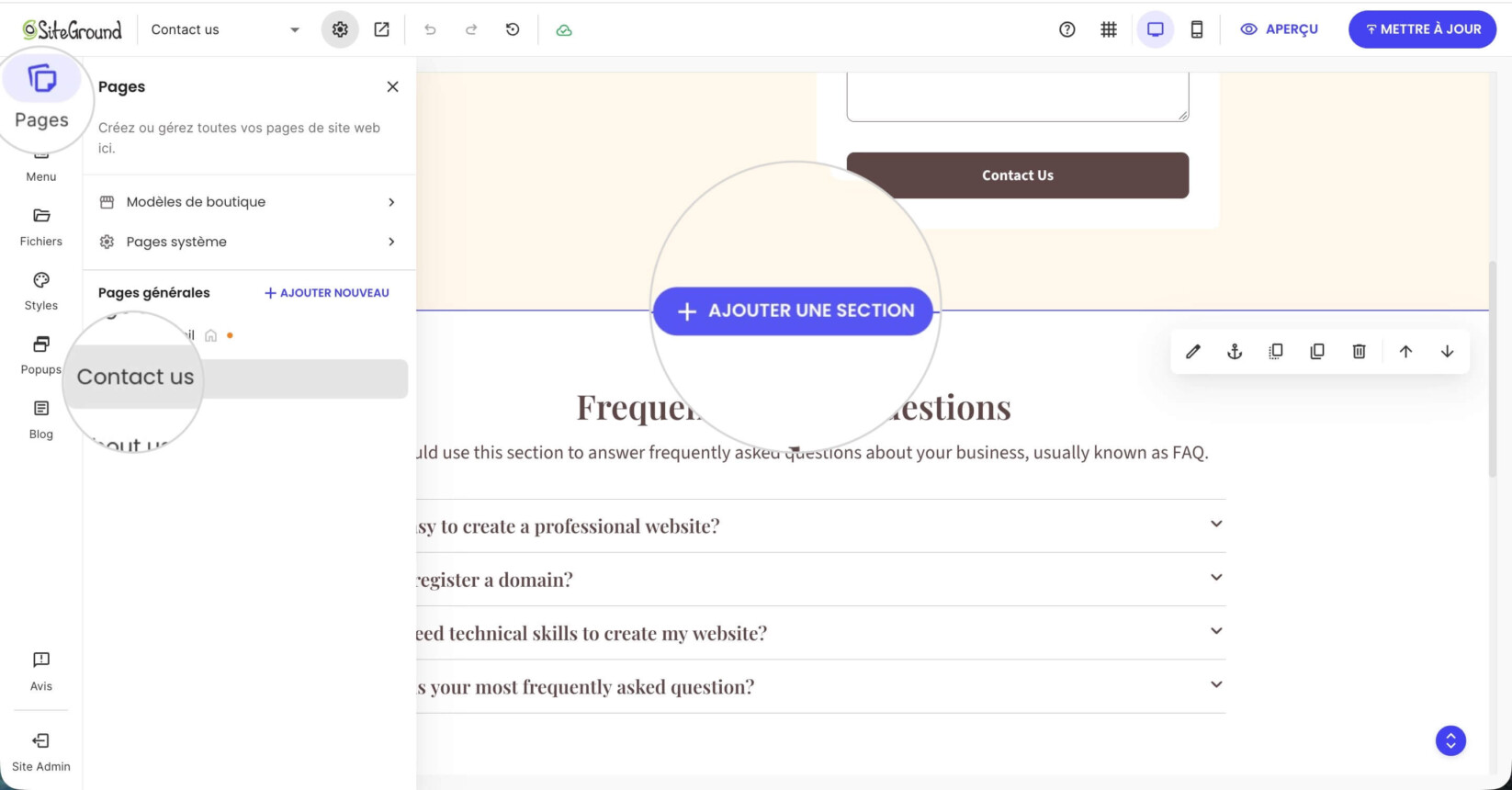Click the message textarea field
The height and width of the screenshot is (790, 1512).
(x=1018, y=96)
